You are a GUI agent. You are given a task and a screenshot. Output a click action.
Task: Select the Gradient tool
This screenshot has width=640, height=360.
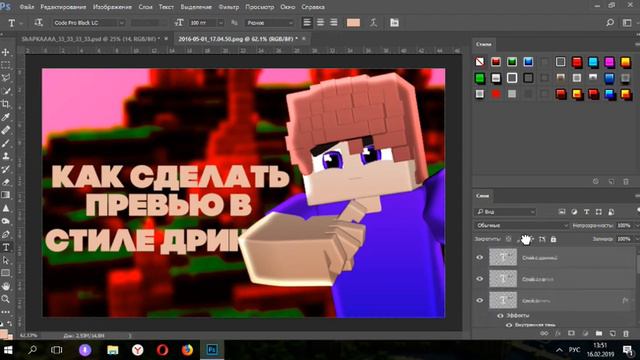[x=6, y=195]
